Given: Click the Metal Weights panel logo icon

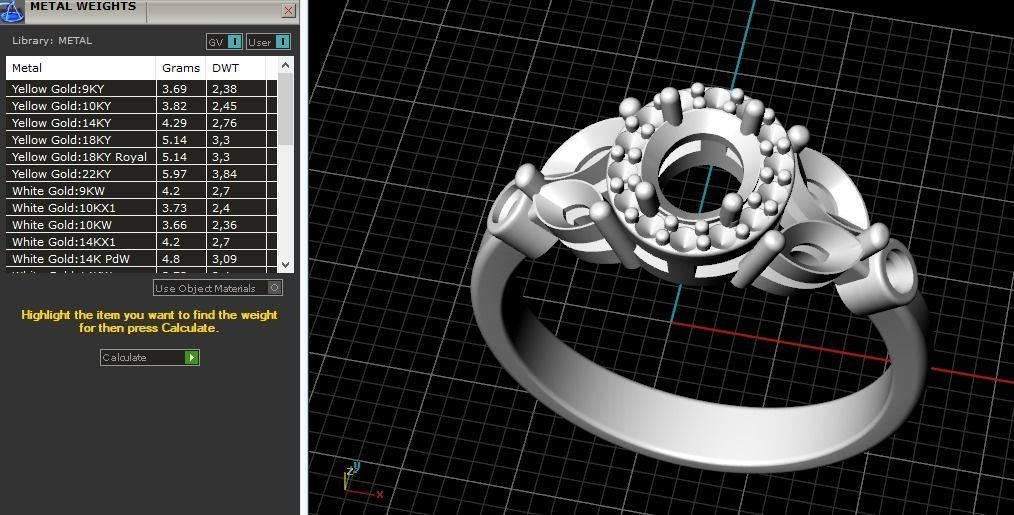Looking at the screenshot, I should point(11,11).
